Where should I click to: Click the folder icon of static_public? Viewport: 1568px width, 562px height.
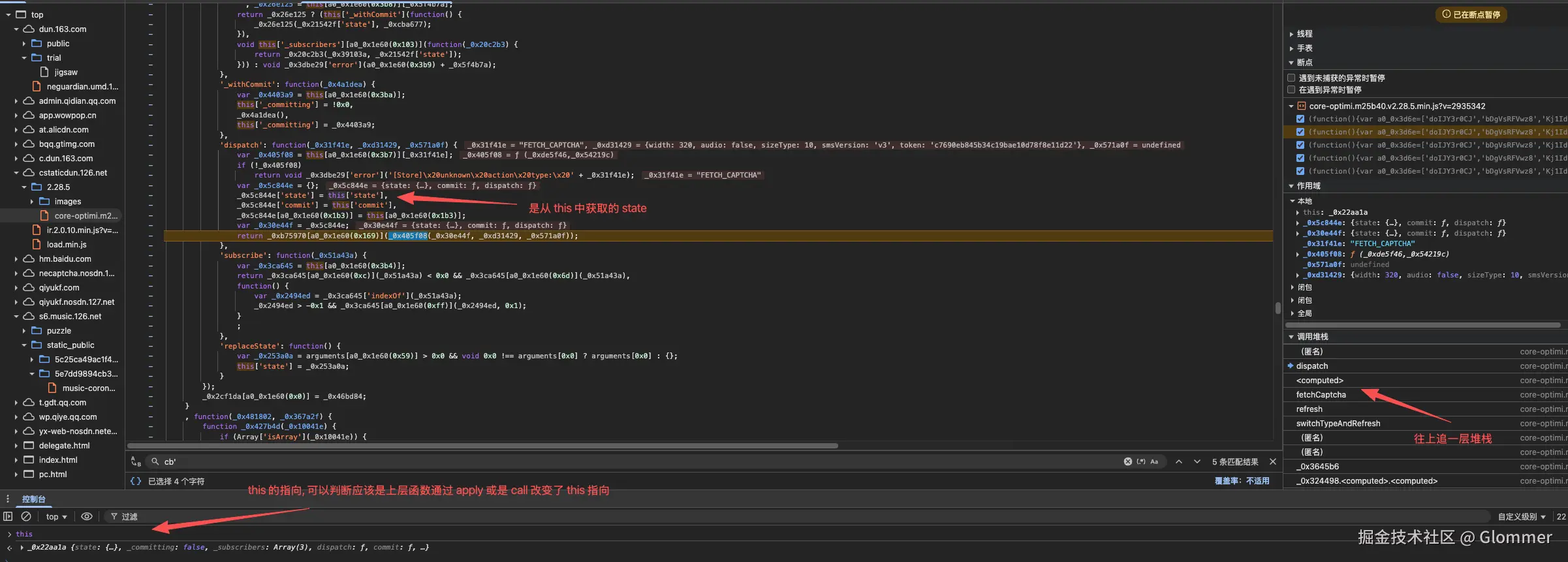(37, 345)
